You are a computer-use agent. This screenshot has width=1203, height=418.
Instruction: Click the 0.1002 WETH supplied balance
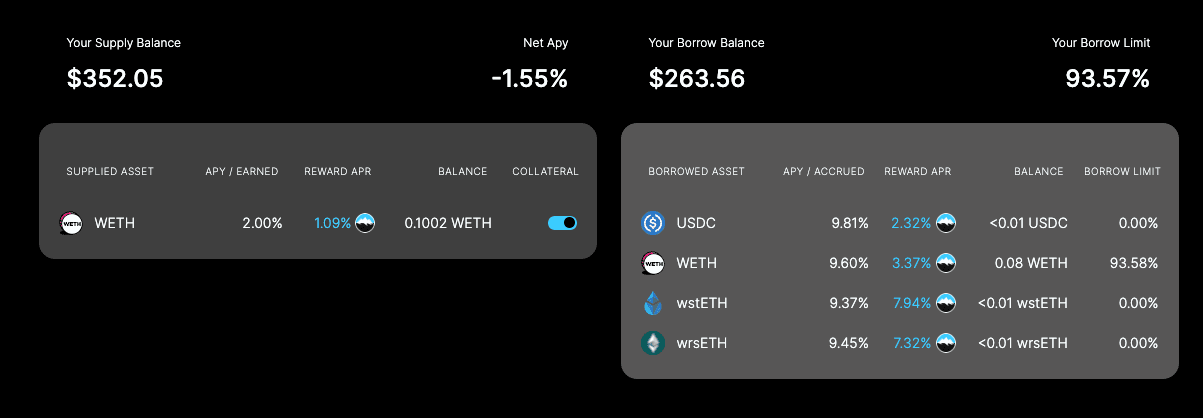point(448,223)
